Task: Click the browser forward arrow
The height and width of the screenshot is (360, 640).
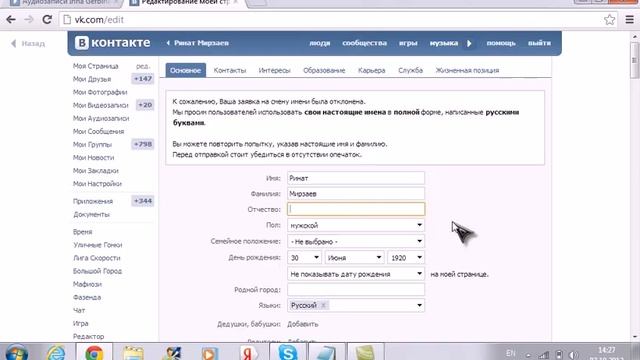Action: [x=29, y=20]
